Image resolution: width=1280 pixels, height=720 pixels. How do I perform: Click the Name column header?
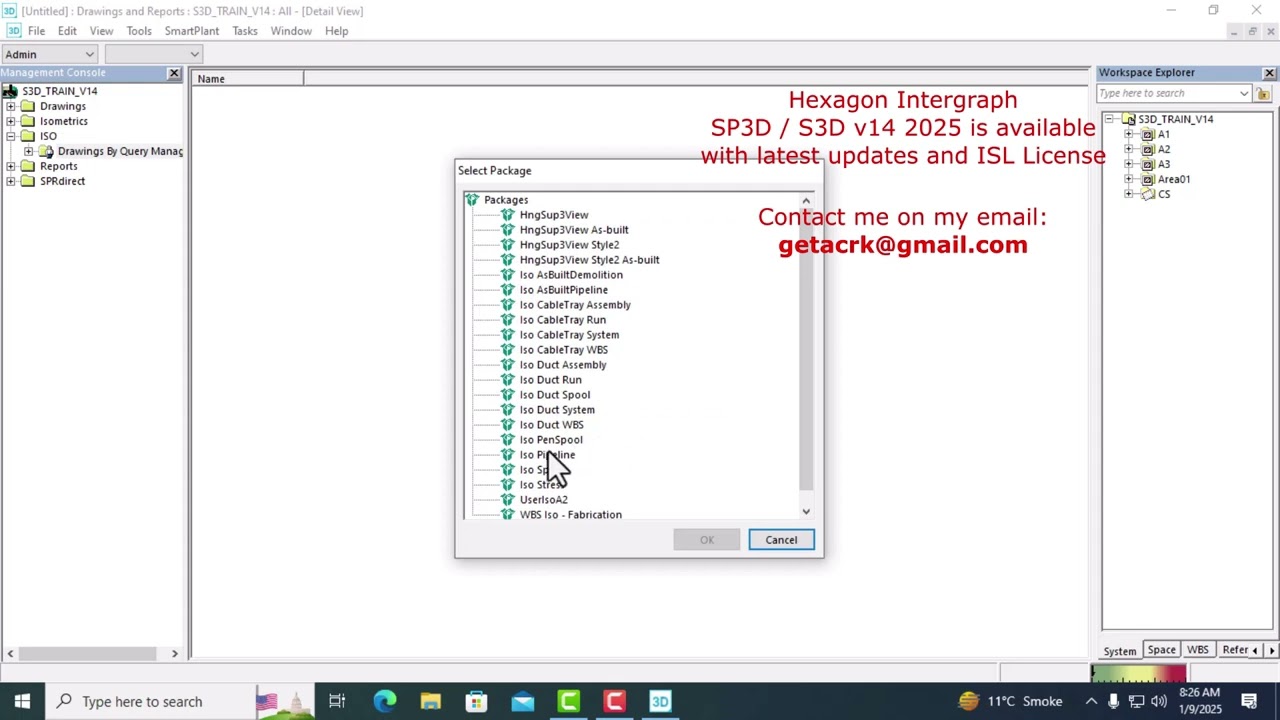[249, 79]
